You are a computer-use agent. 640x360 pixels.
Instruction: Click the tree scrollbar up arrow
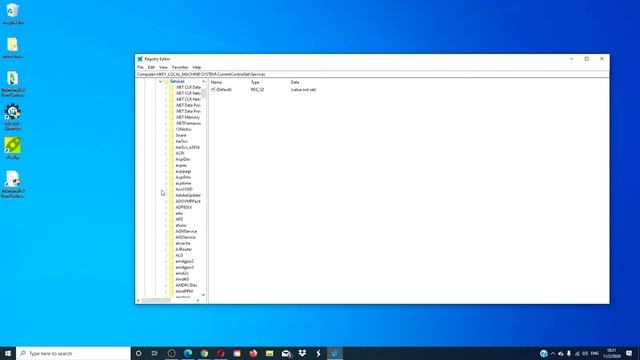pyautogui.click(x=203, y=82)
